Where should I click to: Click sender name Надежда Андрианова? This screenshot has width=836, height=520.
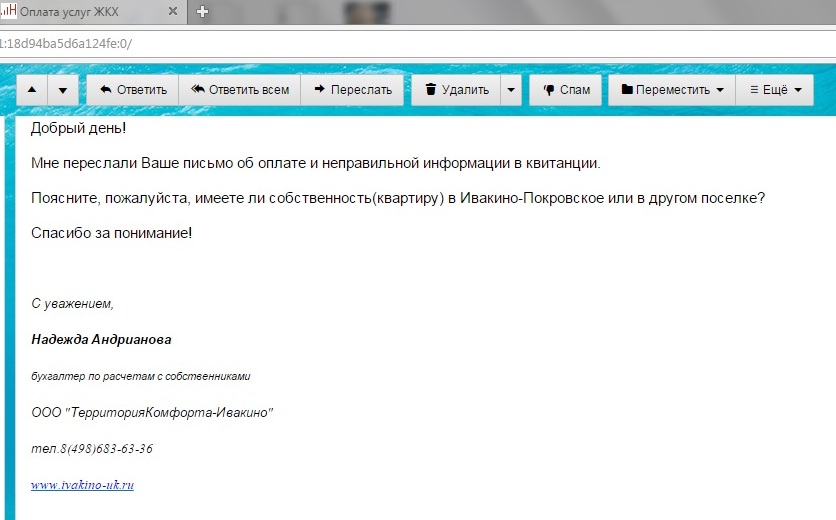tap(101, 340)
